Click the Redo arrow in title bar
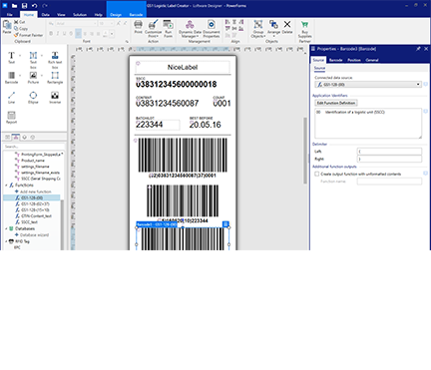431x370 pixels. tap(45, 6)
